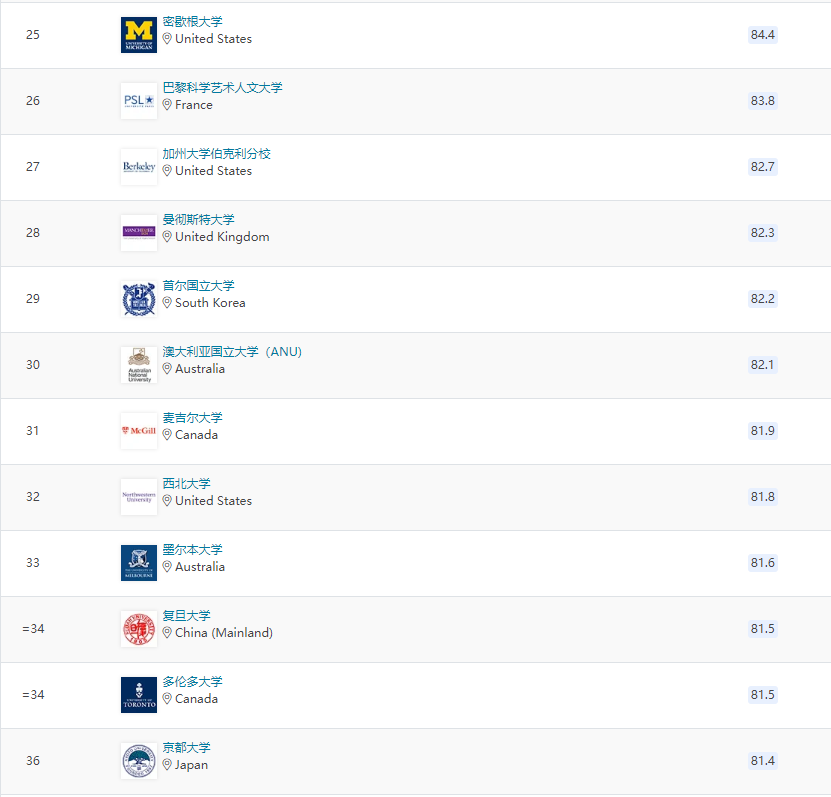This screenshot has width=831, height=797.
Task: Open the 京都大学 link
Action: coord(186,748)
